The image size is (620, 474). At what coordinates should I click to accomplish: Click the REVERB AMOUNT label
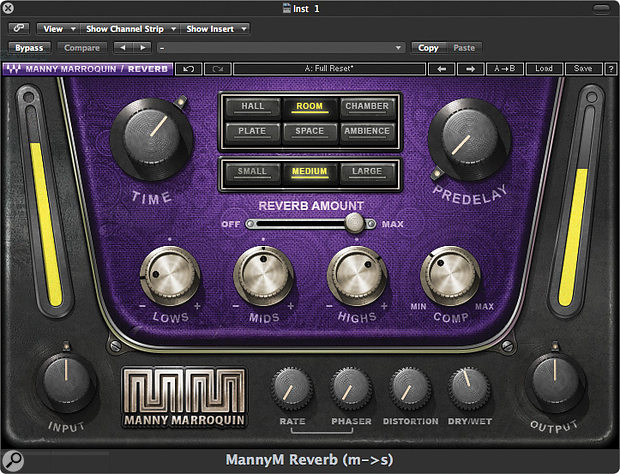pos(311,206)
